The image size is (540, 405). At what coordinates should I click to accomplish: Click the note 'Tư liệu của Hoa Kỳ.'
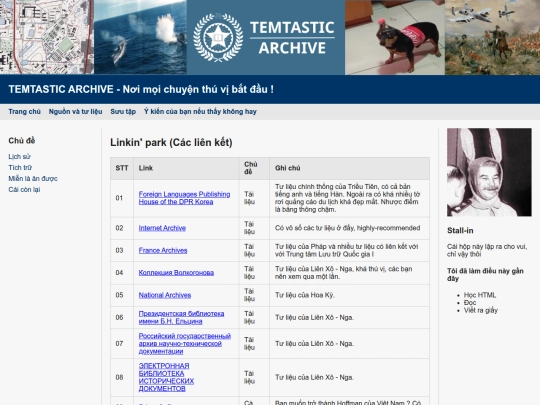coord(304,295)
